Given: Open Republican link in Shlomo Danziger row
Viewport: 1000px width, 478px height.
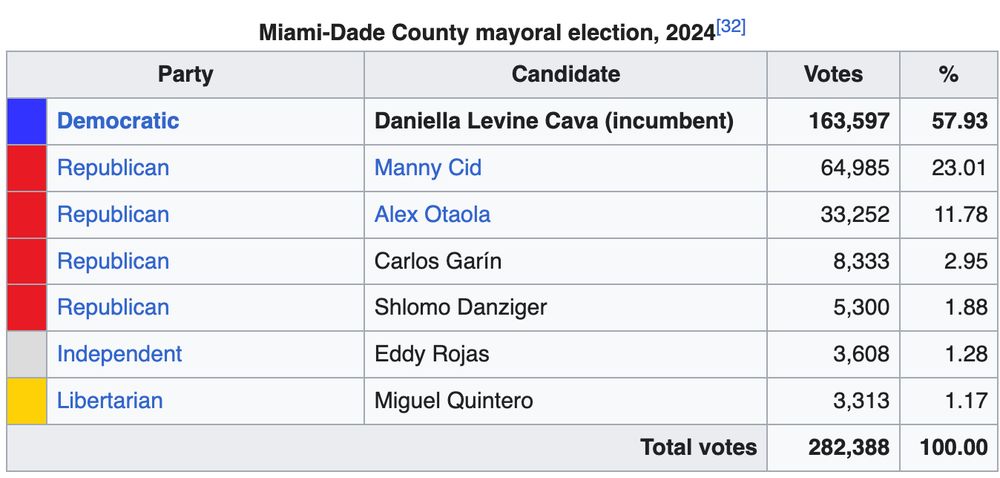Looking at the screenshot, I should coord(113,307).
